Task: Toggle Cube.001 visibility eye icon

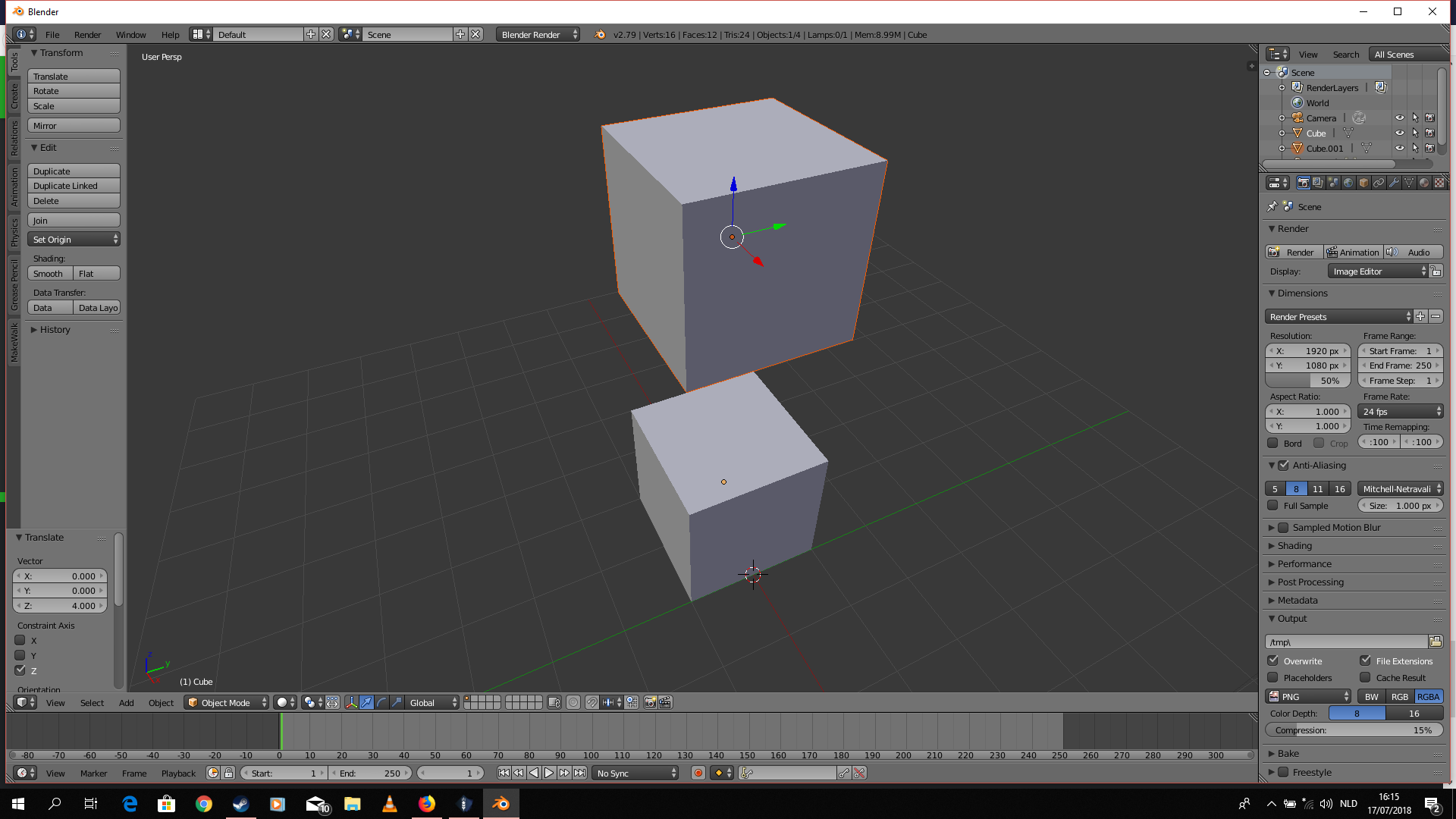Action: pyautogui.click(x=1400, y=148)
